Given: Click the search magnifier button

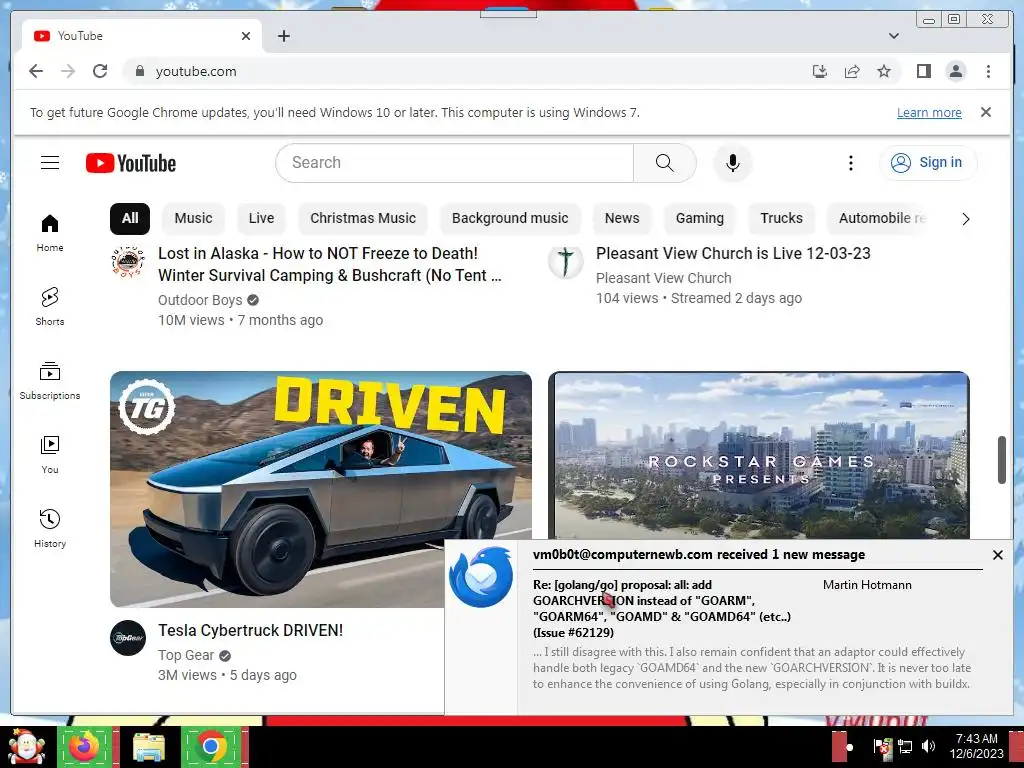Looking at the screenshot, I should (x=664, y=163).
